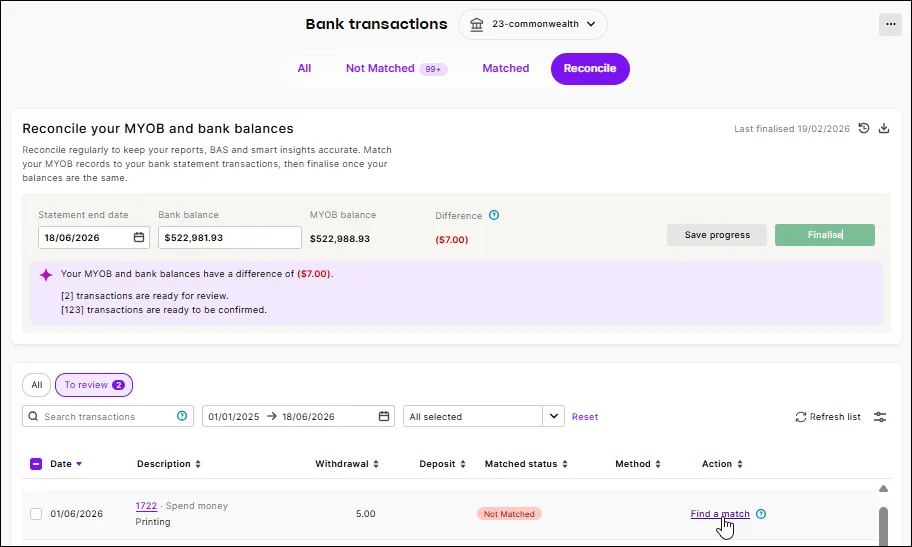This screenshot has width=912, height=547.
Task: Click the Find a match help icon
Action: (x=761, y=514)
